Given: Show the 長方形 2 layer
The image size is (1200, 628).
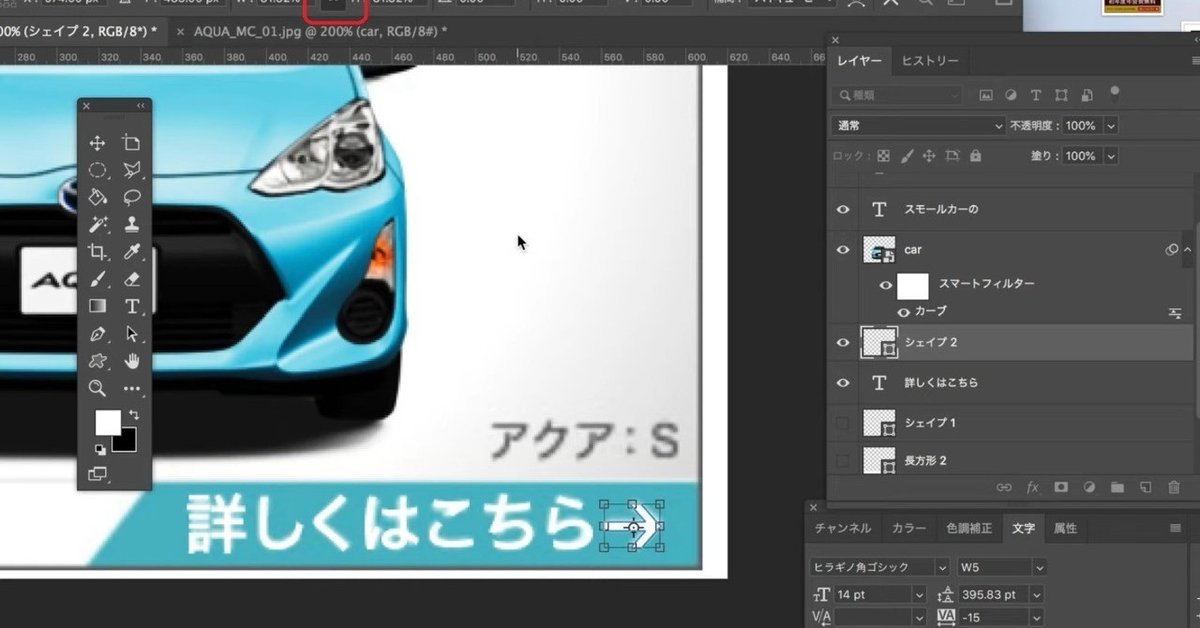Looking at the screenshot, I should [843, 461].
